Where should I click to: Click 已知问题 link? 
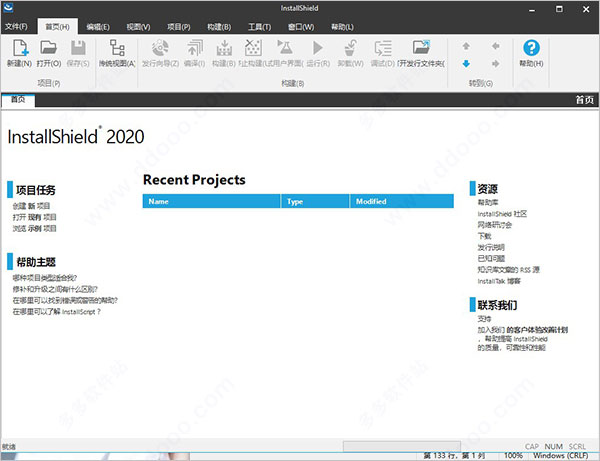point(491,258)
